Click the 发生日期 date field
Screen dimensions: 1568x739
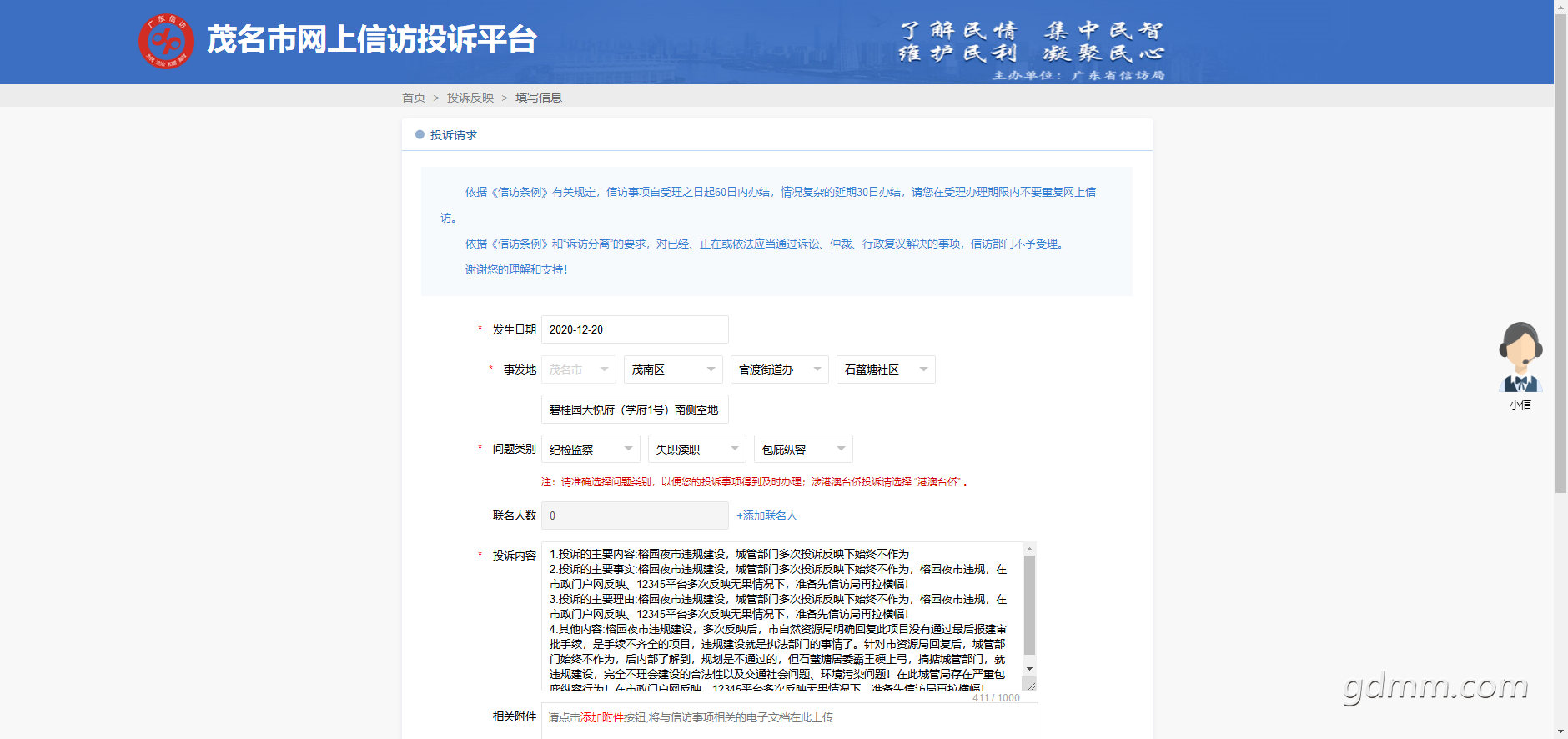point(635,329)
